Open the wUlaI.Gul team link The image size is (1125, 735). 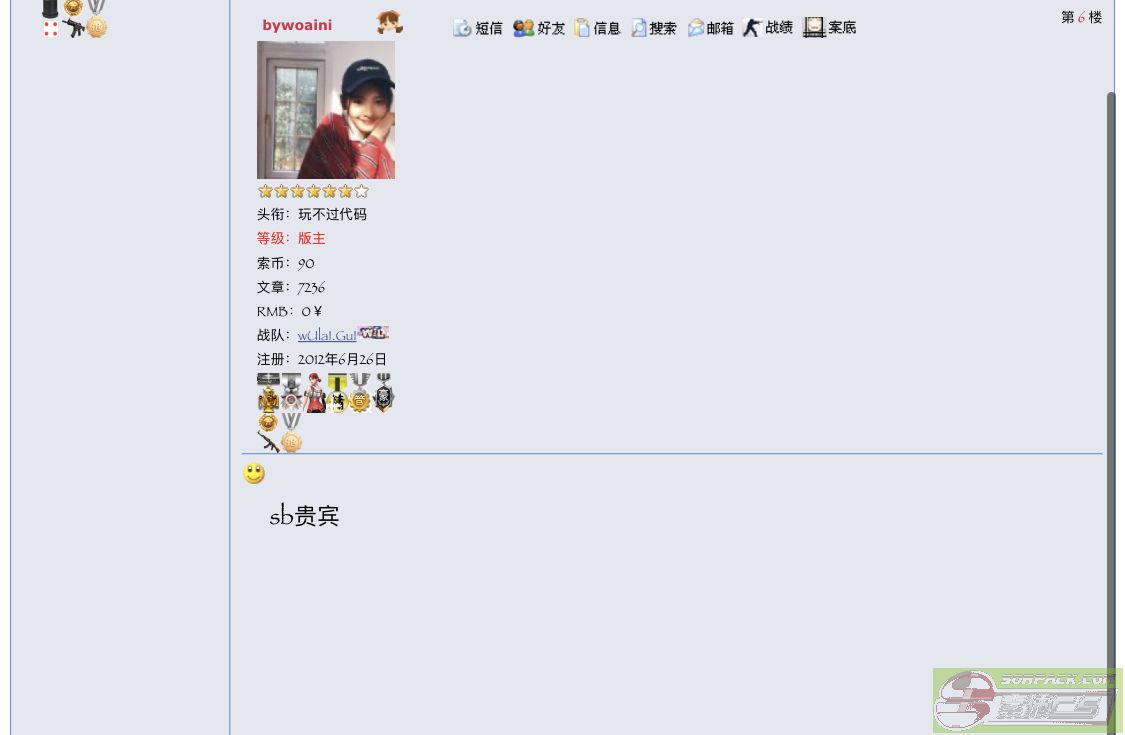click(326, 335)
